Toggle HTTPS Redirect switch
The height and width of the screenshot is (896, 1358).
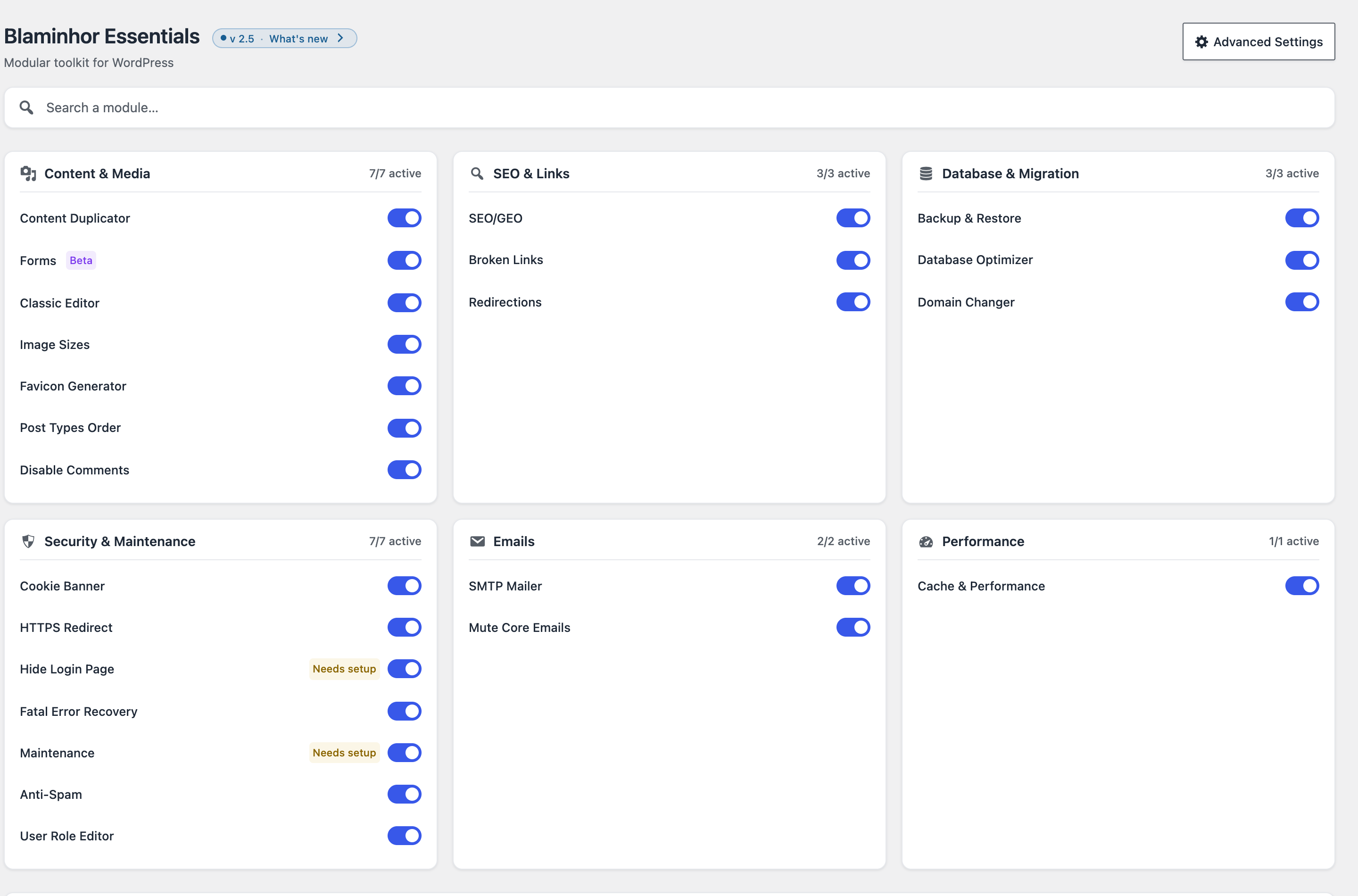click(405, 627)
